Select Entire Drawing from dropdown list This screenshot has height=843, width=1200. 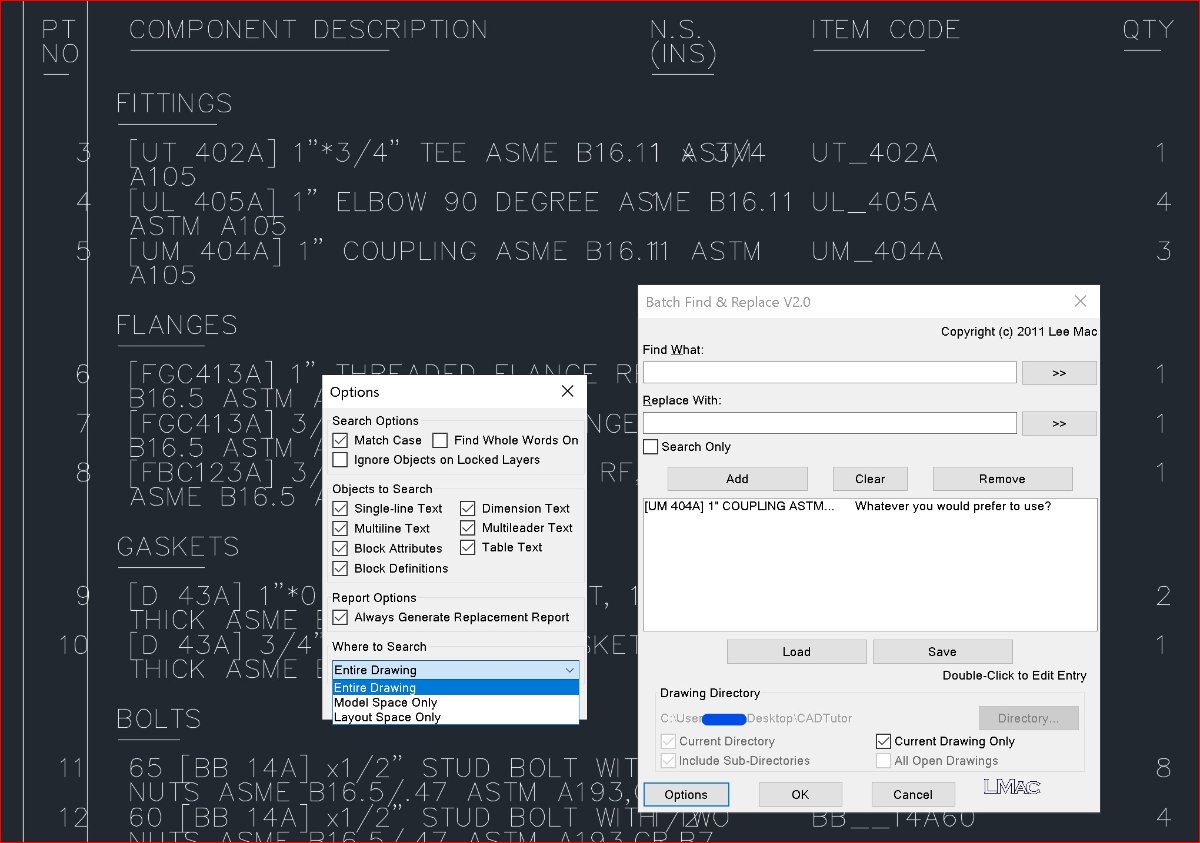click(x=456, y=688)
